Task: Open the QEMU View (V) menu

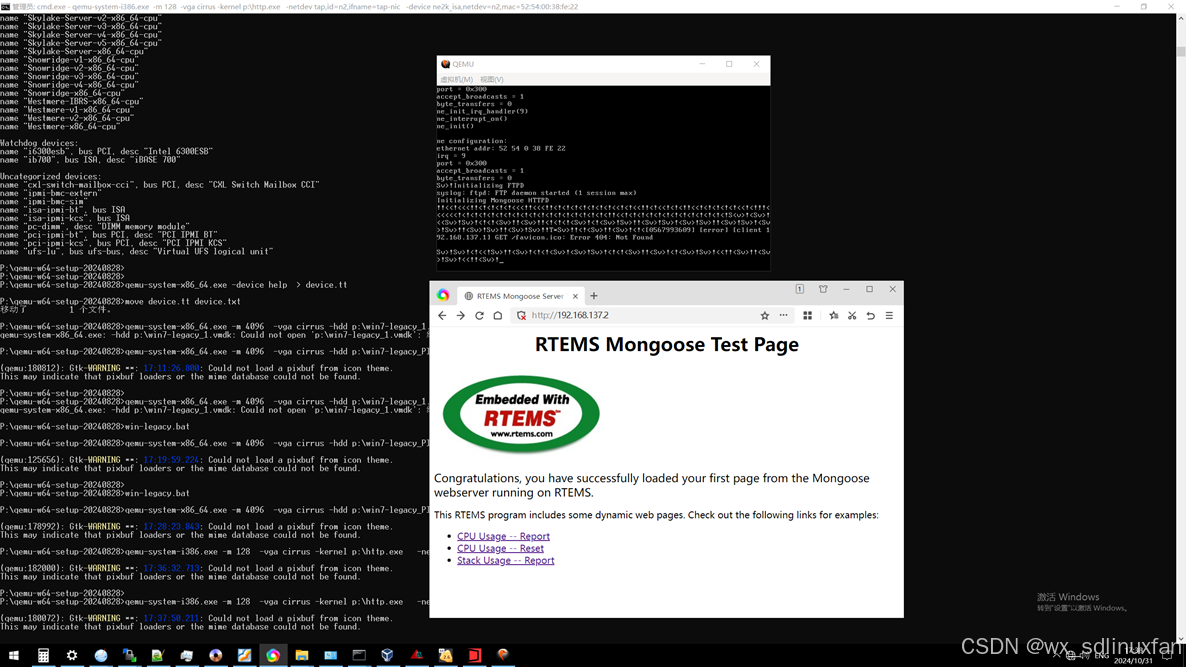Action: pos(492,79)
